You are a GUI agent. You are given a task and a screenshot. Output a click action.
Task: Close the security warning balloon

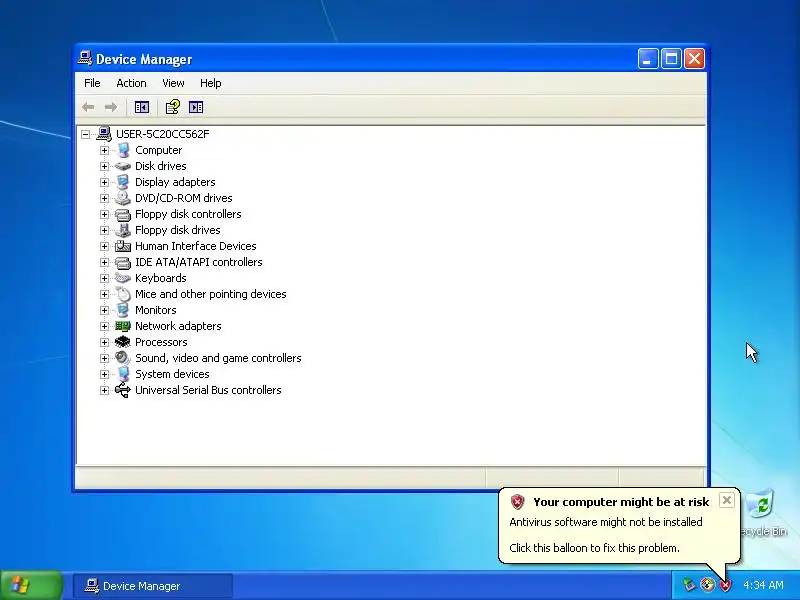click(727, 501)
